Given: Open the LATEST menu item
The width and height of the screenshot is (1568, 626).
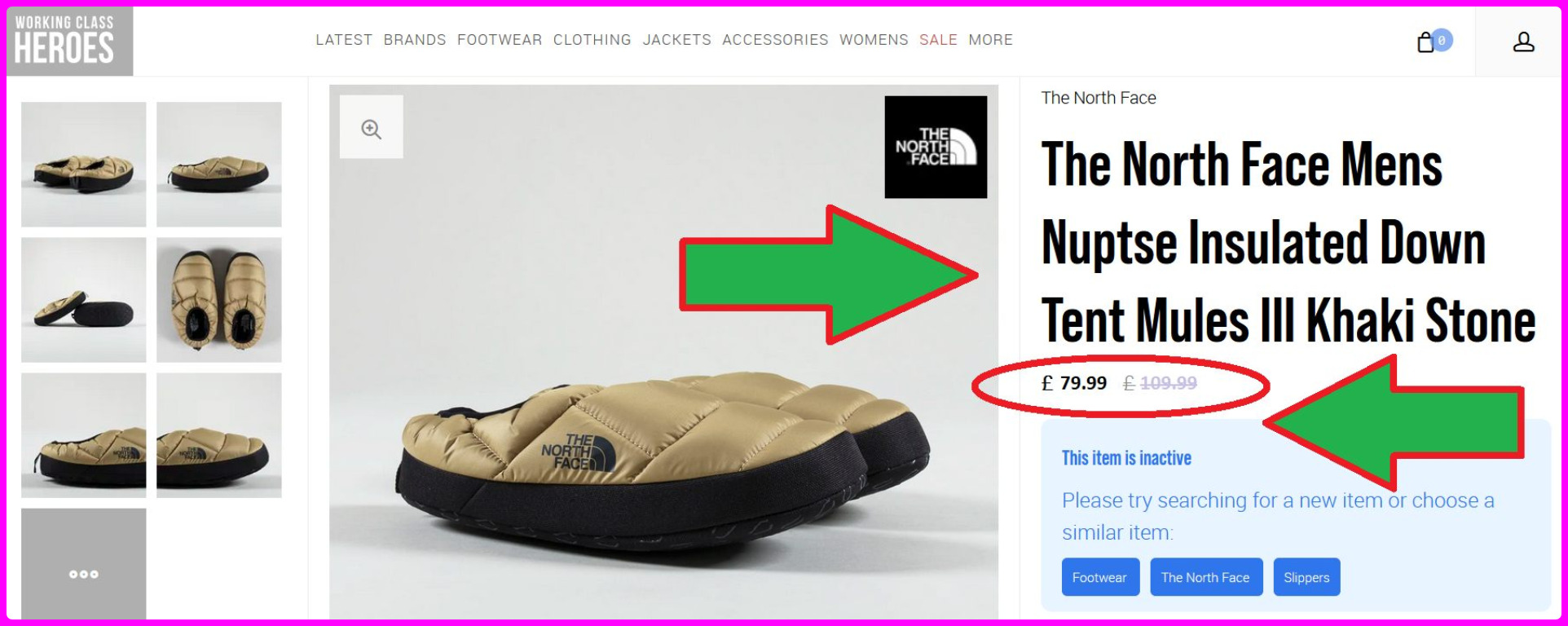Looking at the screenshot, I should click(344, 40).
